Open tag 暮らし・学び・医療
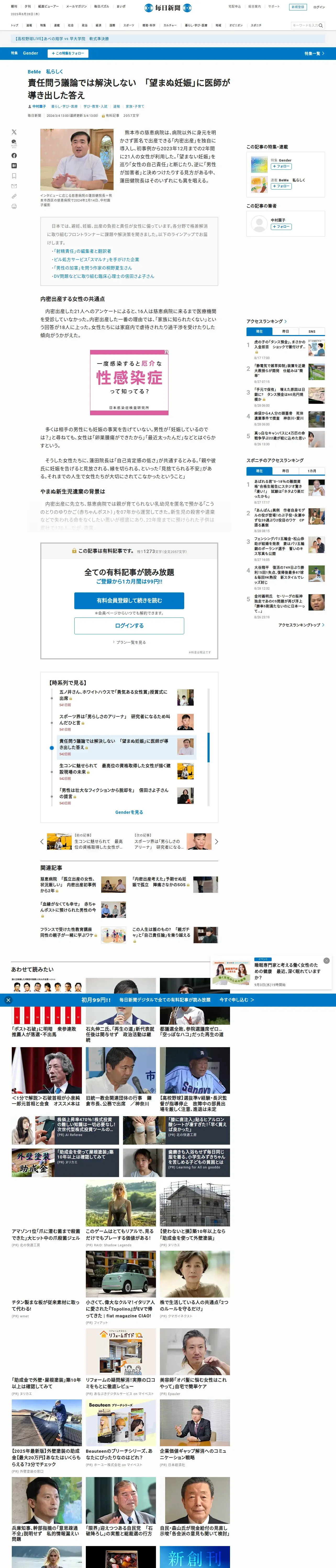336x1568 pixels. tap(65, 107)
